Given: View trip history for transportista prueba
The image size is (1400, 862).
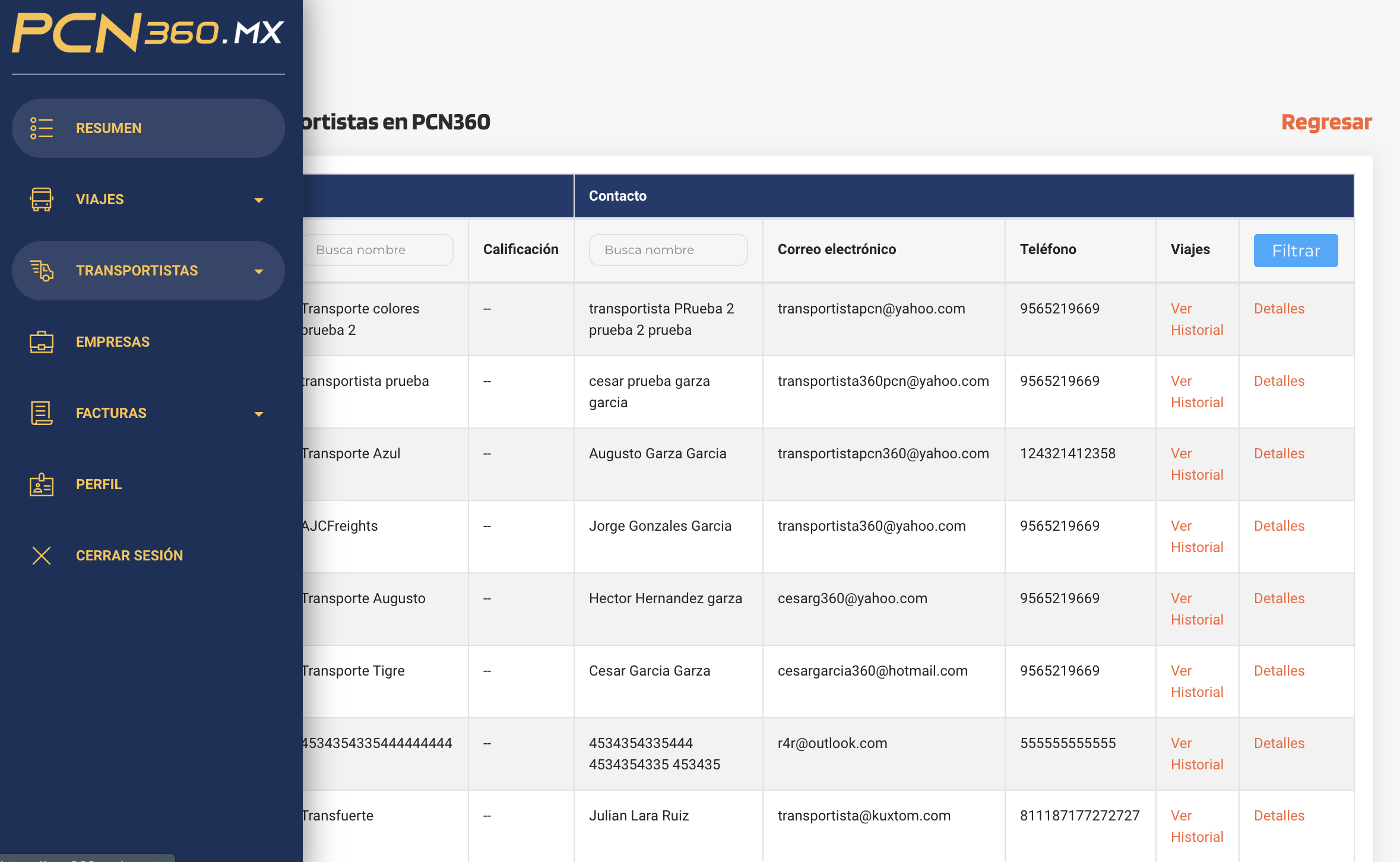Looking at the screenshot, I should (x=1197, y=392).
